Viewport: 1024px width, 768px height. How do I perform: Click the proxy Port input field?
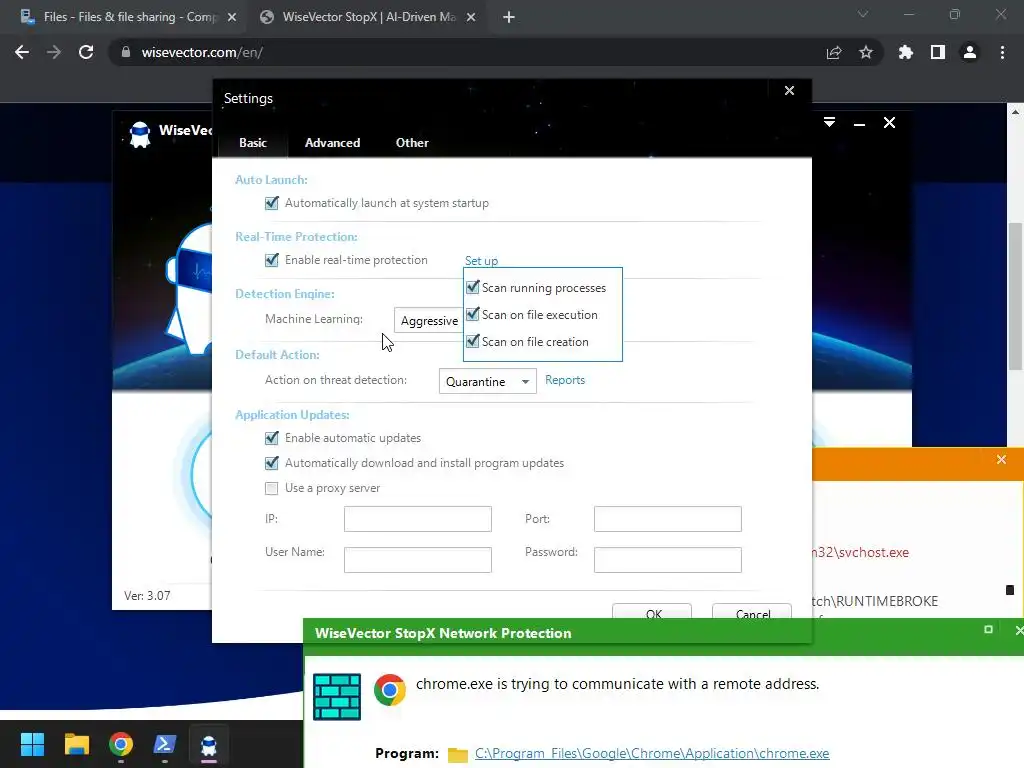(667, 519)
